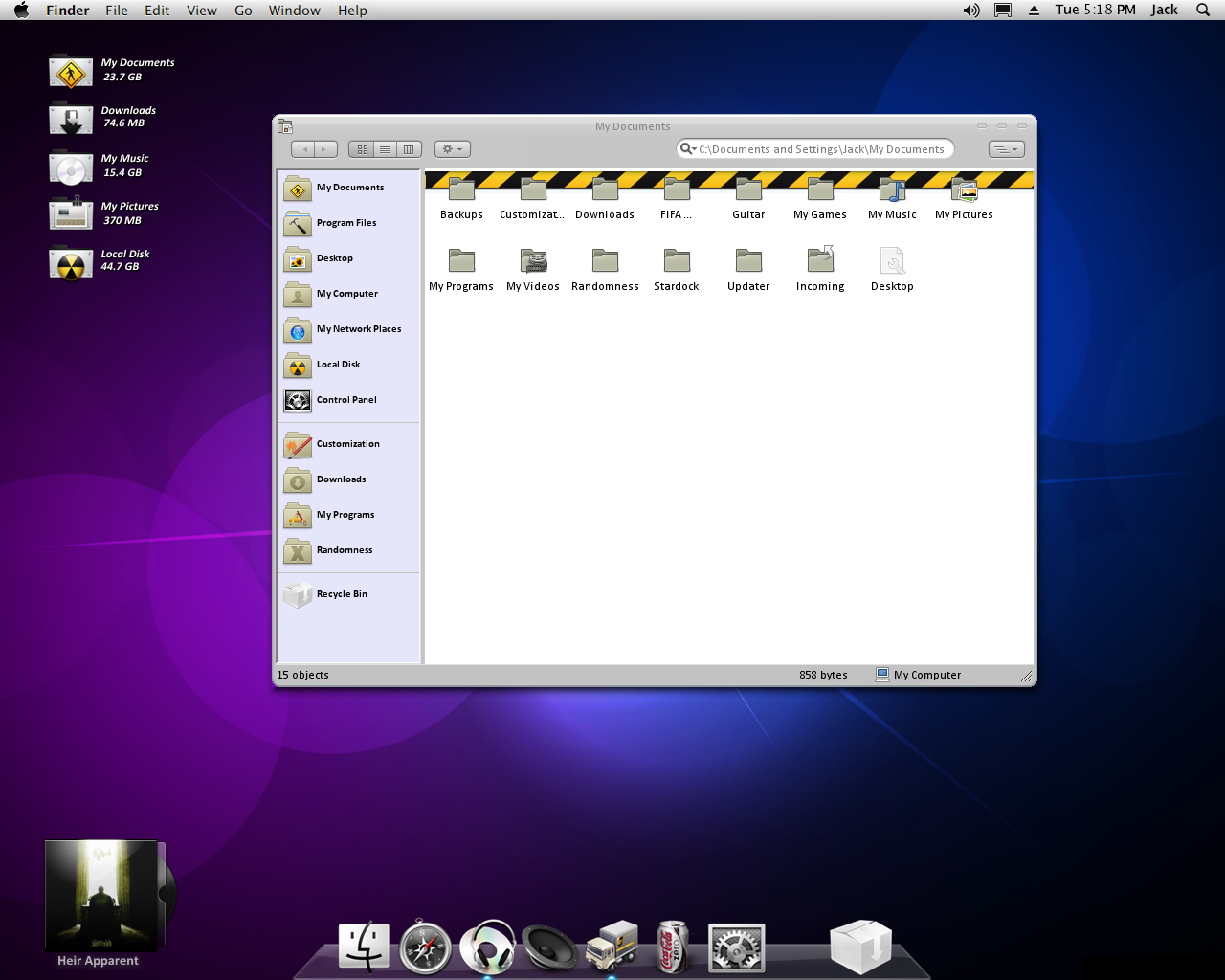Click the display icon in menu bar
Image resolution: width=1225 pixels, height=980 pixels.
pos(1003,10)
